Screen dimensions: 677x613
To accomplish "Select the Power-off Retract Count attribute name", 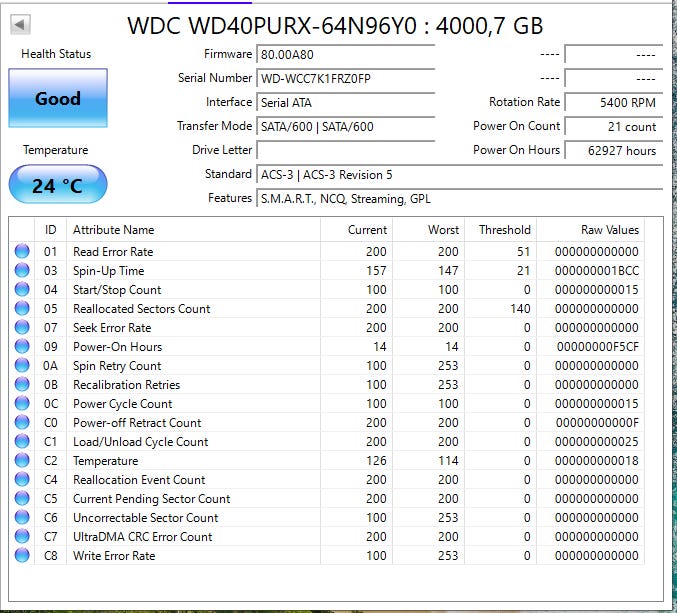I will (137, 423).
